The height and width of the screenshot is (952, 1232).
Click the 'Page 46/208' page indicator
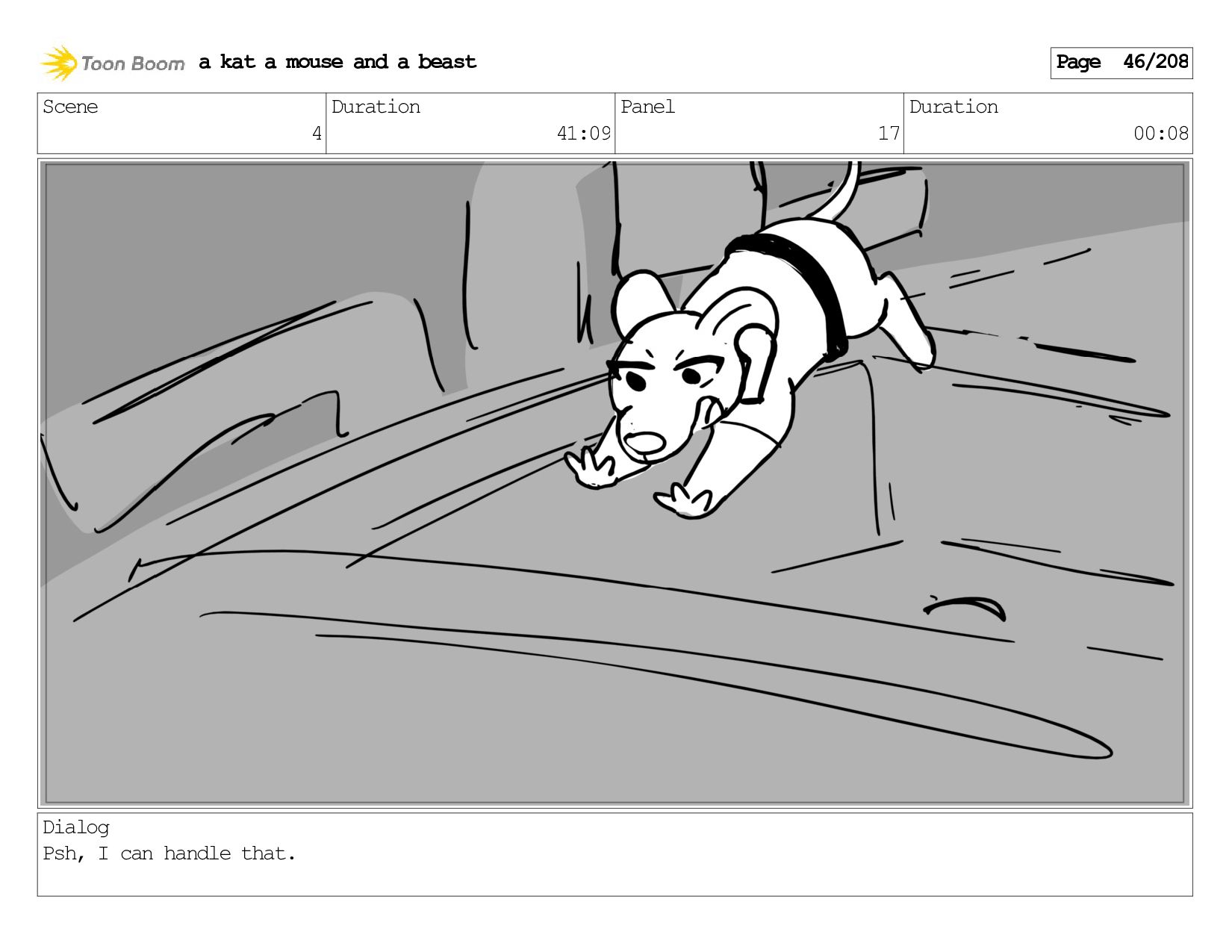pos(1121,63)
